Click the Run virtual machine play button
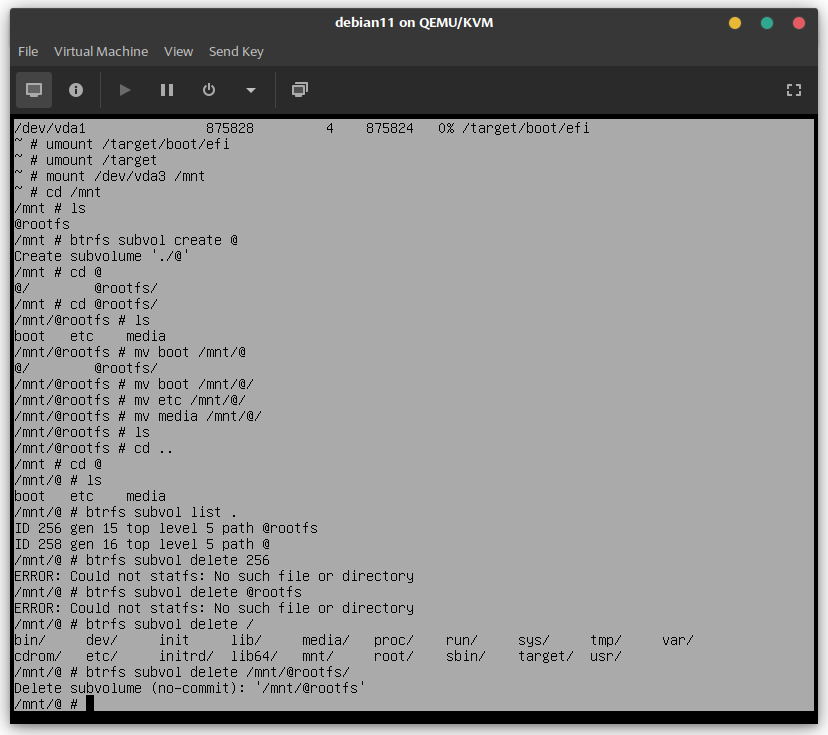Screen dimensions: 828x735 click(x=125, y=90)
